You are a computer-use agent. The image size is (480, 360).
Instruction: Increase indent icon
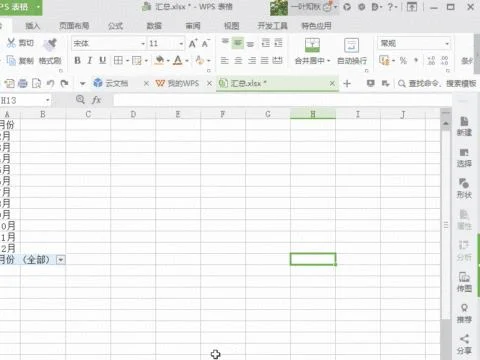pos(278,43)
